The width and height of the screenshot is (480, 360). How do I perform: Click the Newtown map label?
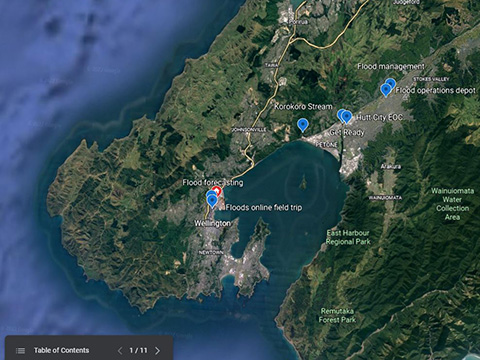click(x=211, y=253)
